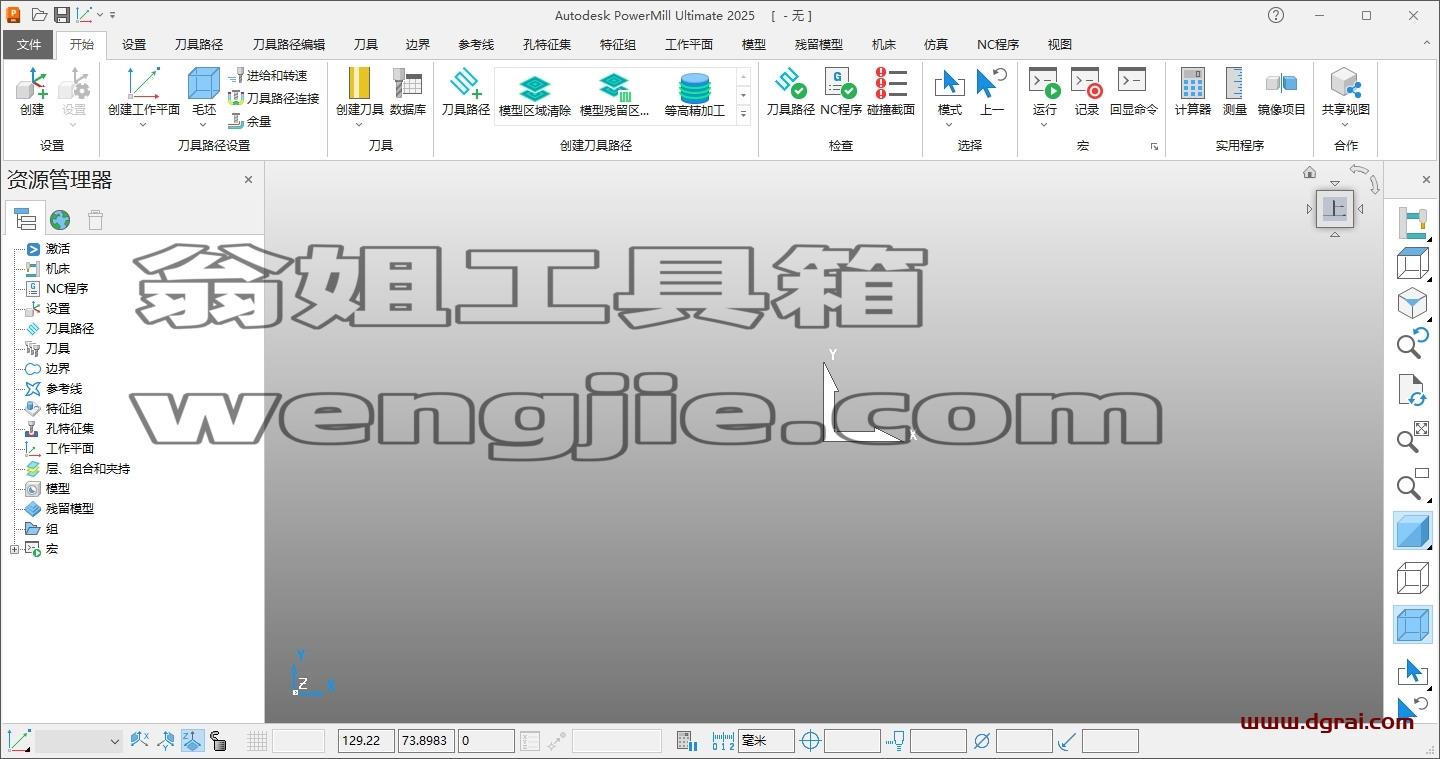Select 模型区域清除 strategy

[x=535, y=95]
